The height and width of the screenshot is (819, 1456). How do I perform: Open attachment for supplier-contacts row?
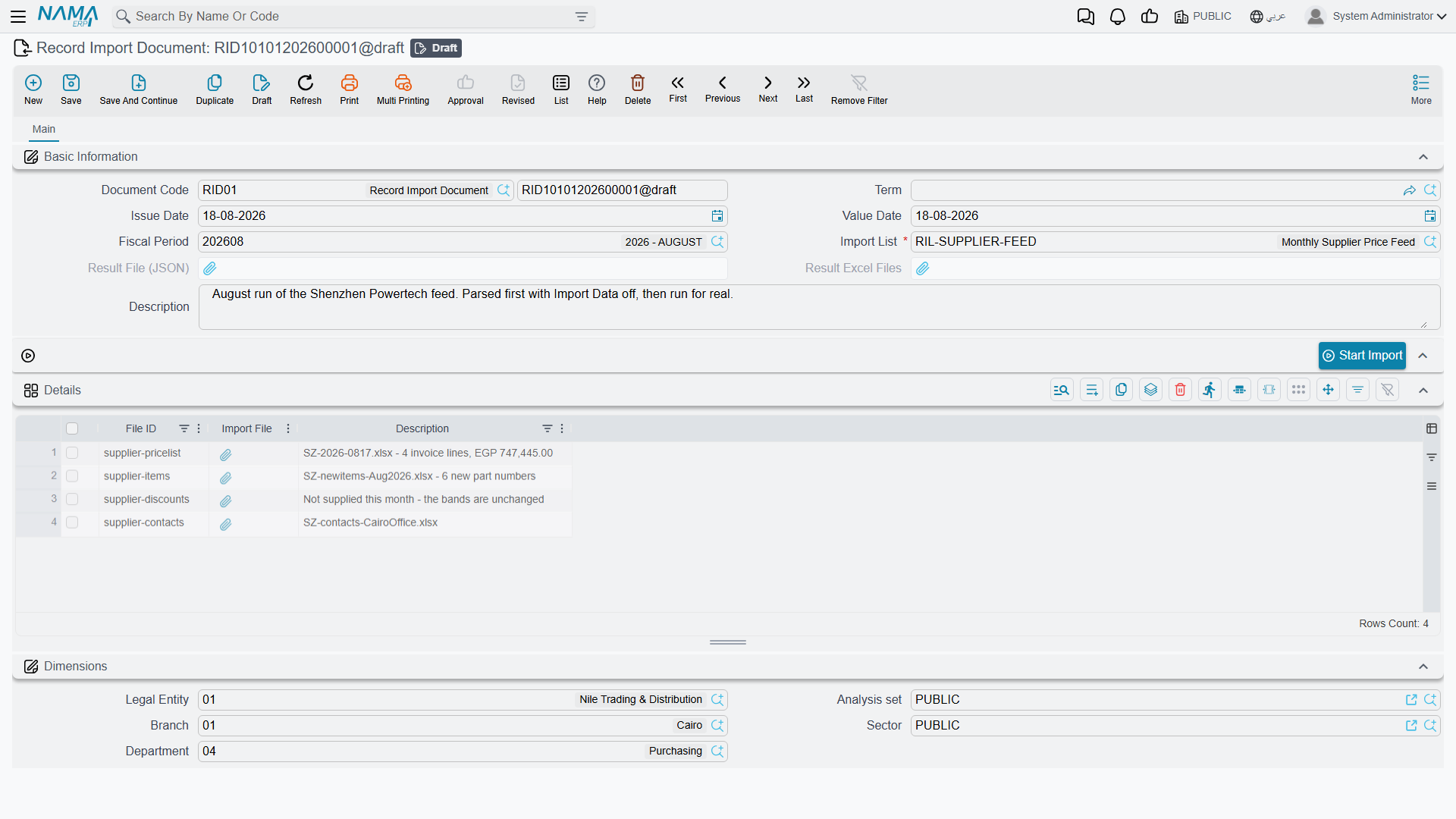[226, 525]
